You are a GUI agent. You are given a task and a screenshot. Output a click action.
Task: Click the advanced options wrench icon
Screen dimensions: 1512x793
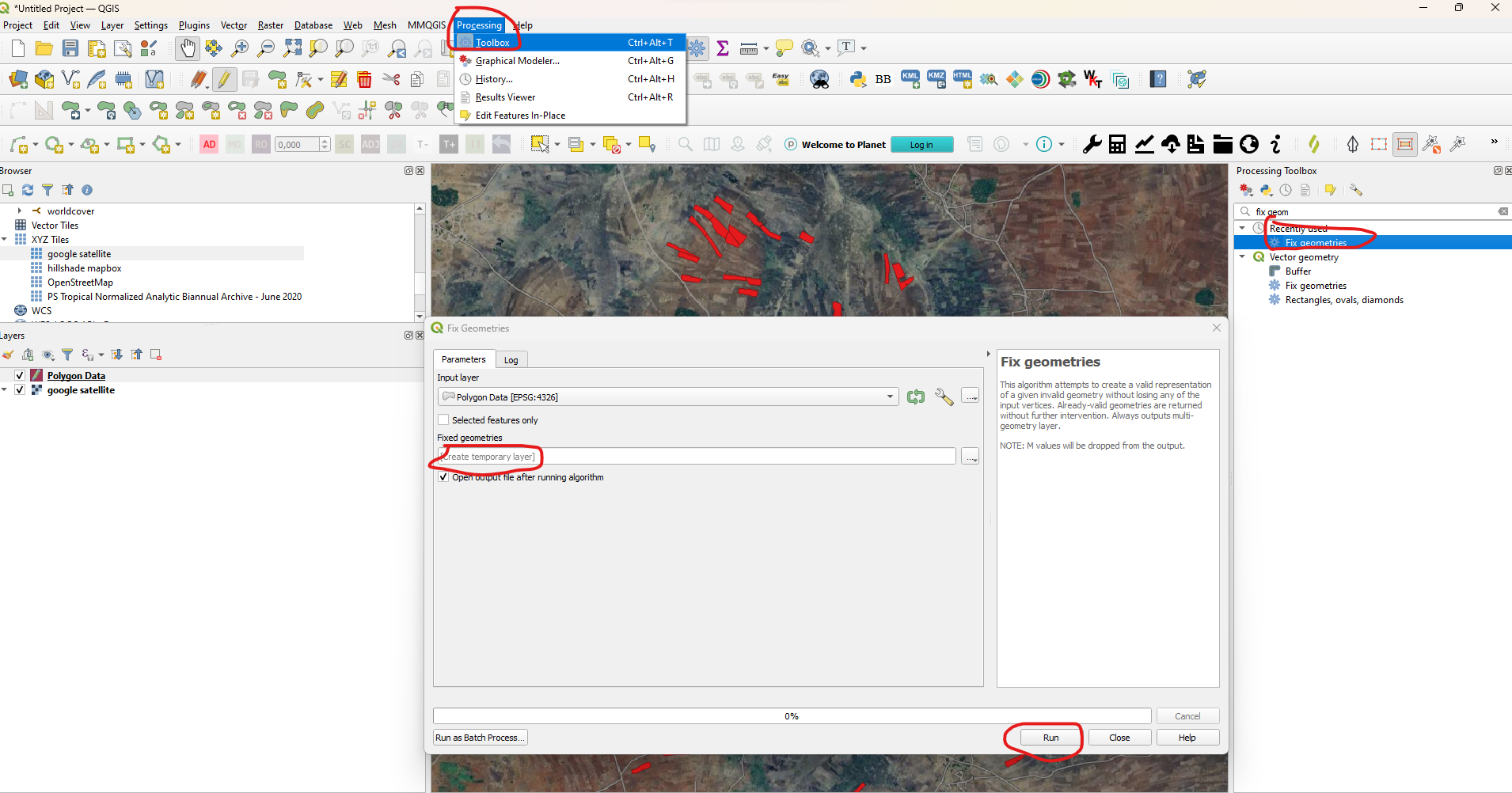coord(944,397)
